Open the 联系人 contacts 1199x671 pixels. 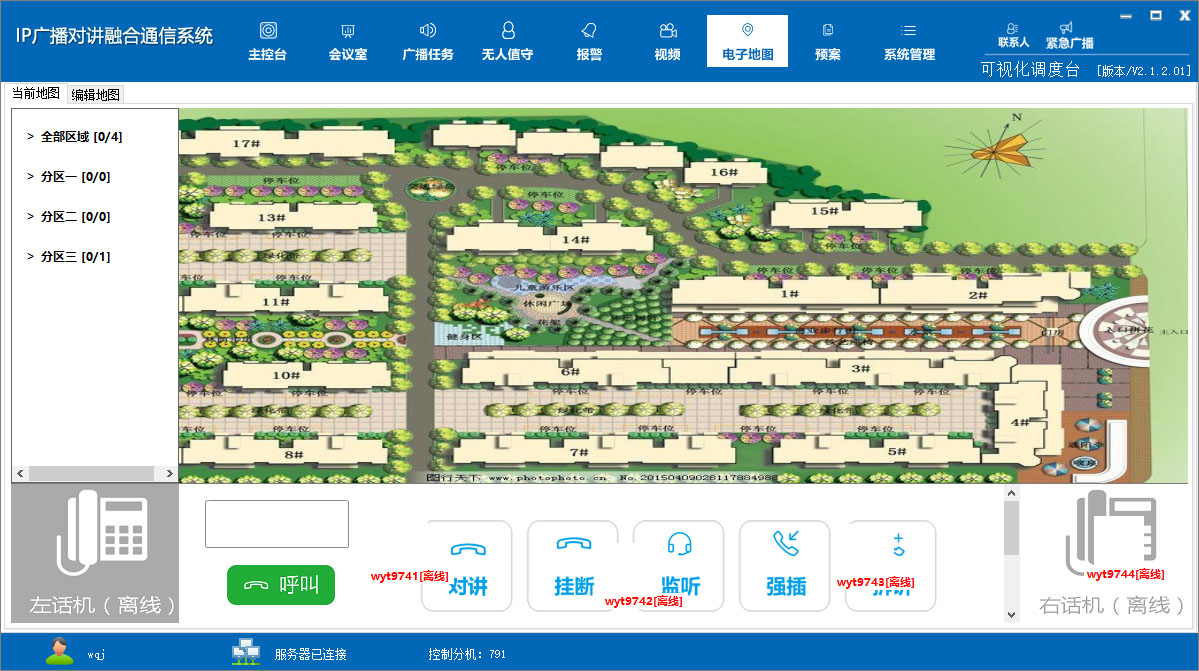tap(1013, 35)
